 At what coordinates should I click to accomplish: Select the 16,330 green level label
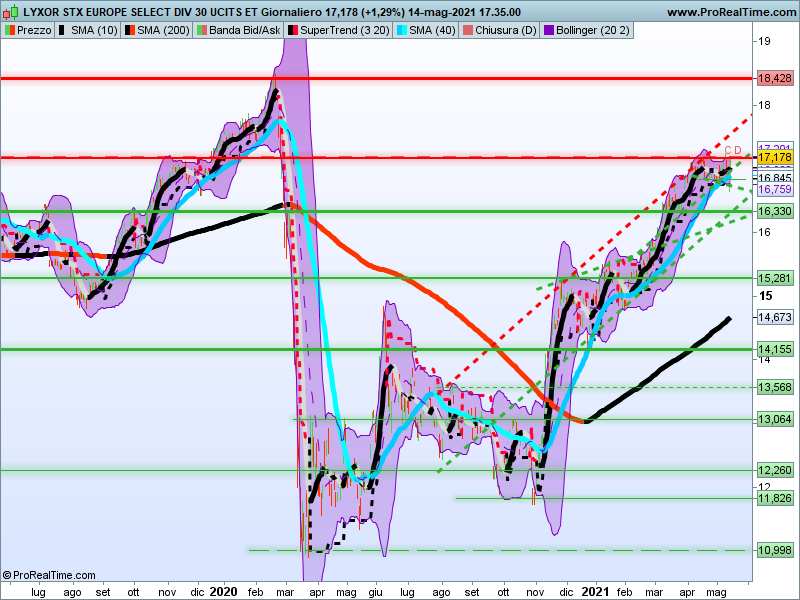click(x=775, y=211)
